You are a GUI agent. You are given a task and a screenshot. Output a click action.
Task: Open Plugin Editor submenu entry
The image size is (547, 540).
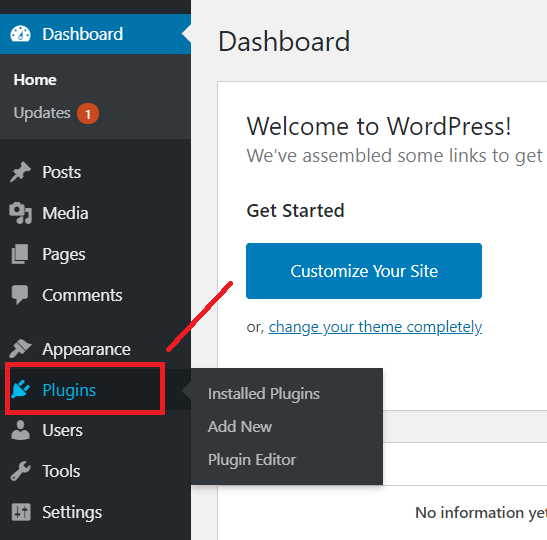[x=252, y=460]
